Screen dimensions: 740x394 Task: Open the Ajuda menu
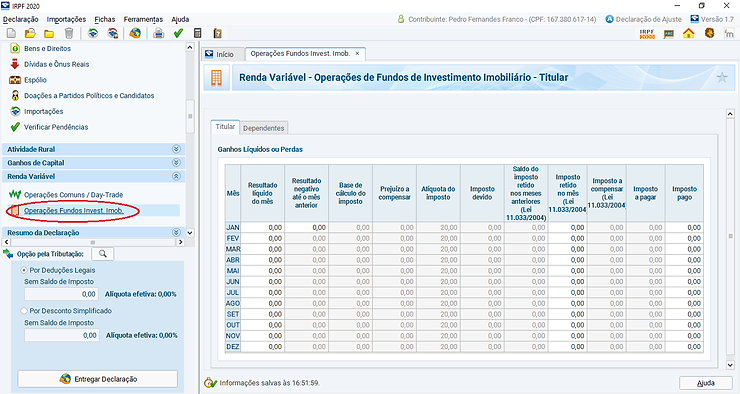tap(180, 19)
